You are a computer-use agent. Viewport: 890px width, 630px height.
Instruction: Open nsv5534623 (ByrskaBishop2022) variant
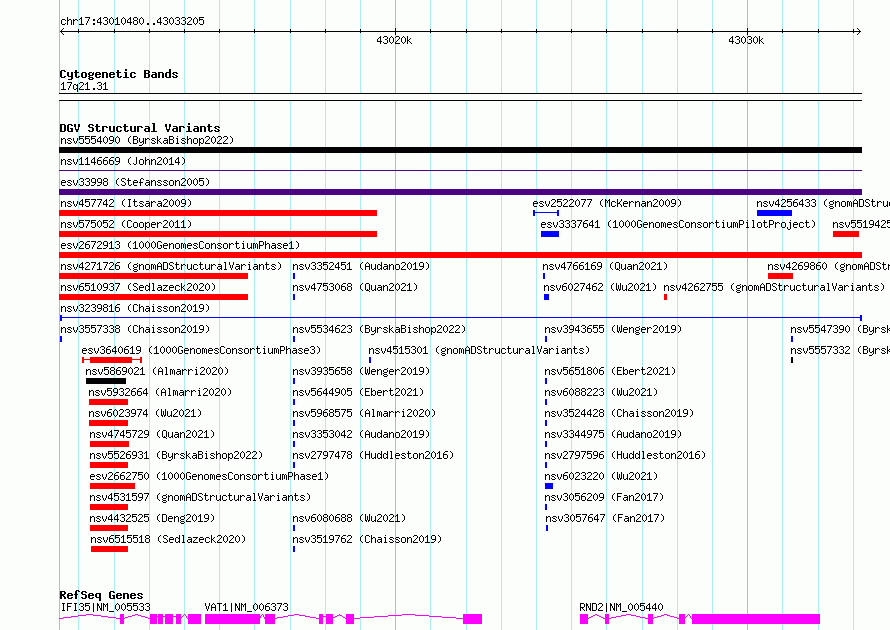coord(379,329)
